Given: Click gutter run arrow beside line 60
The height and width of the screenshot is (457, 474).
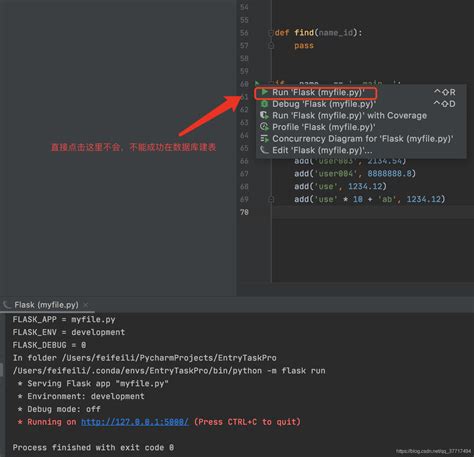Looking at the screenshot, I should click(257, 84).
